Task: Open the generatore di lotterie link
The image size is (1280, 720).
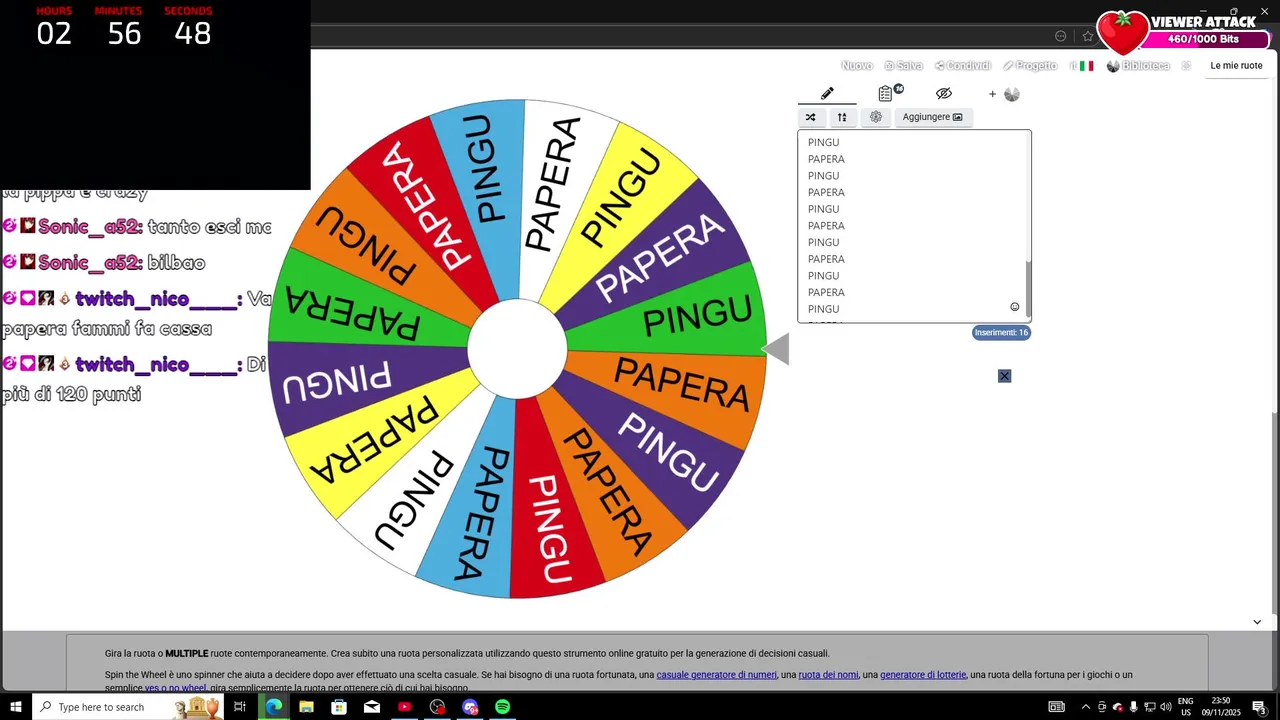Action: [x=923, y=675]
